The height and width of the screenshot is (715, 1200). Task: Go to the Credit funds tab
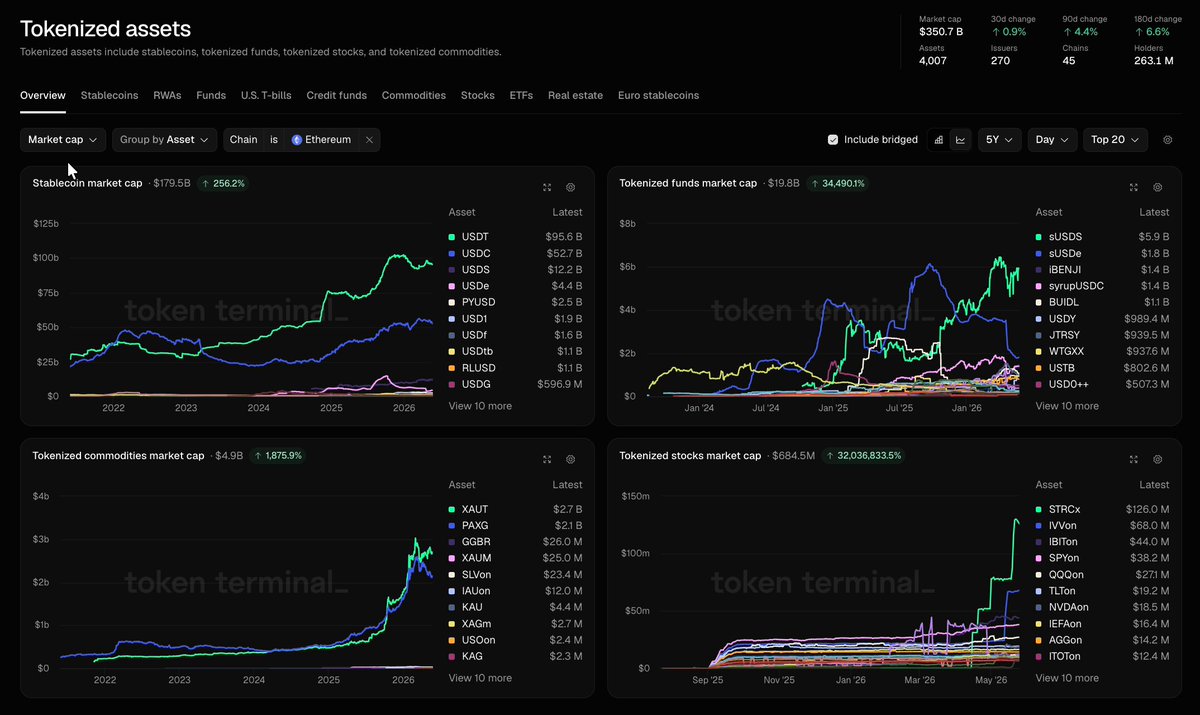click(337, 95)
